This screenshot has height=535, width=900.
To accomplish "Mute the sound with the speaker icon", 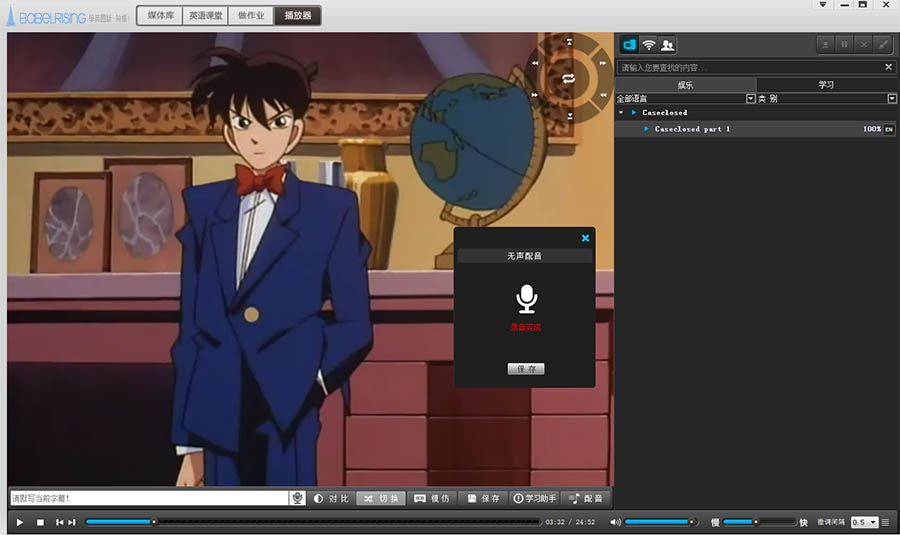I will pos(615,522).
